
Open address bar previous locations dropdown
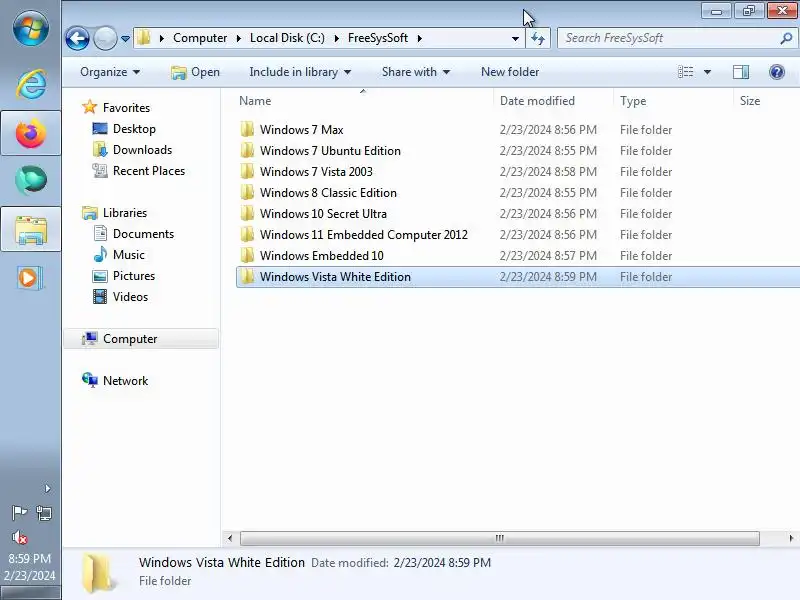click(x=515, y=39)
